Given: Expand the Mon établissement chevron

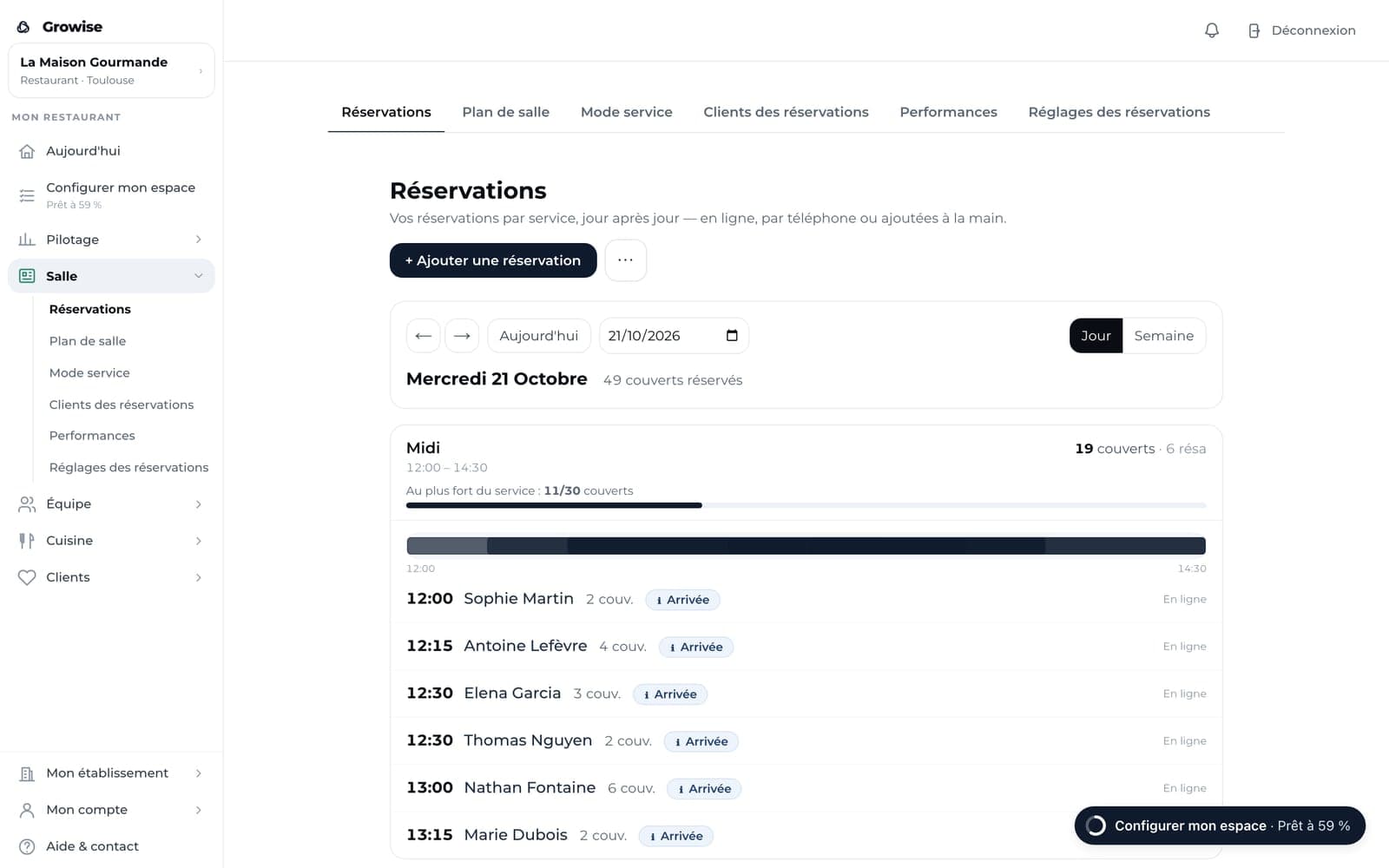Looking at the screenshot, I should tap(198, 773).
